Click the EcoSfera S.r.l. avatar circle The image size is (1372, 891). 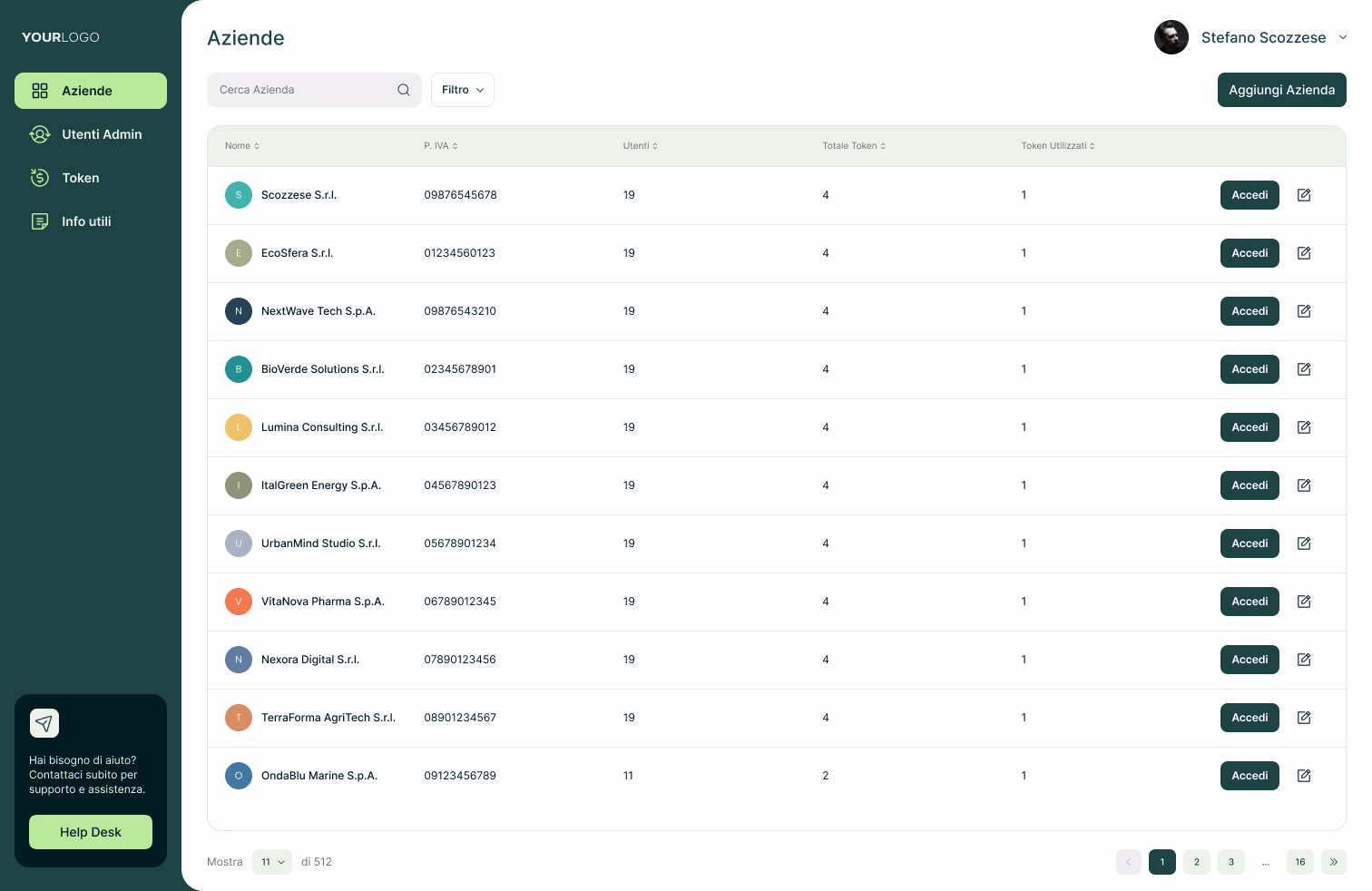click(x=239, y=253)
